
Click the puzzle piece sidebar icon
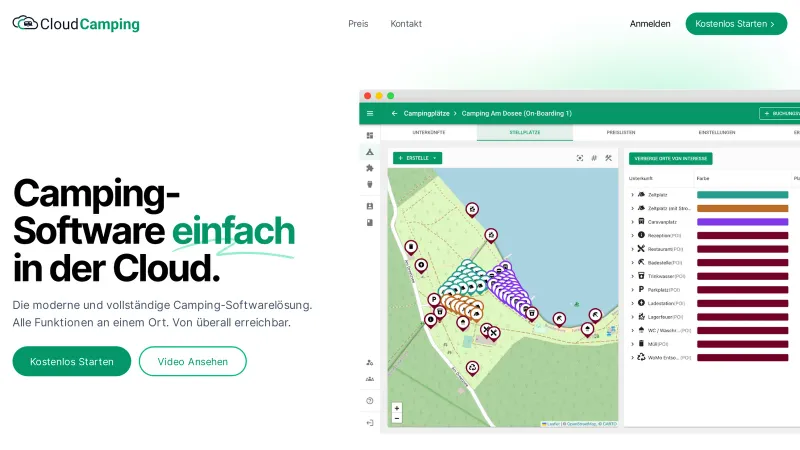[x=369, y=168]
